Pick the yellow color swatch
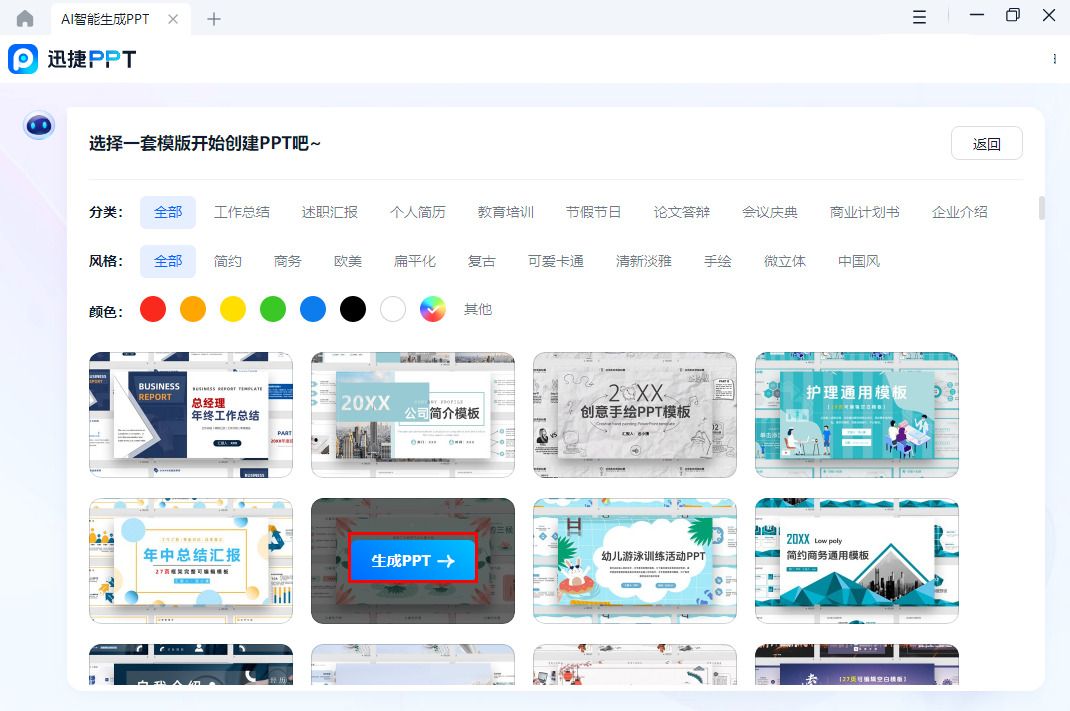Image resolution: width=1070 pixels, height=711 pixels. (233, 309)
